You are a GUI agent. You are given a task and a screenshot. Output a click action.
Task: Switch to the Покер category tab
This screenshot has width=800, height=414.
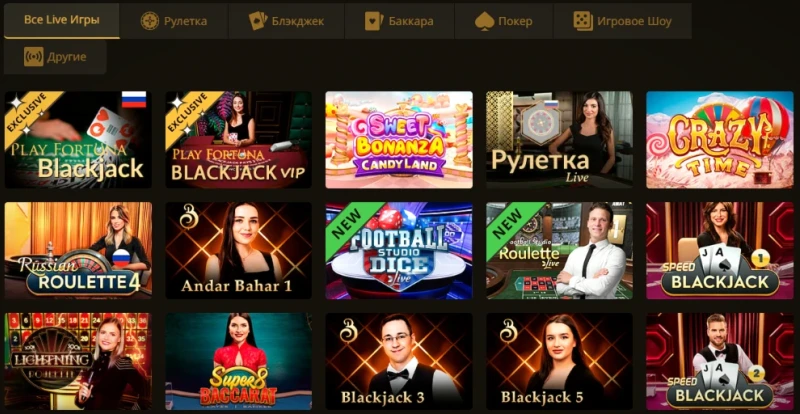[504, 21]
